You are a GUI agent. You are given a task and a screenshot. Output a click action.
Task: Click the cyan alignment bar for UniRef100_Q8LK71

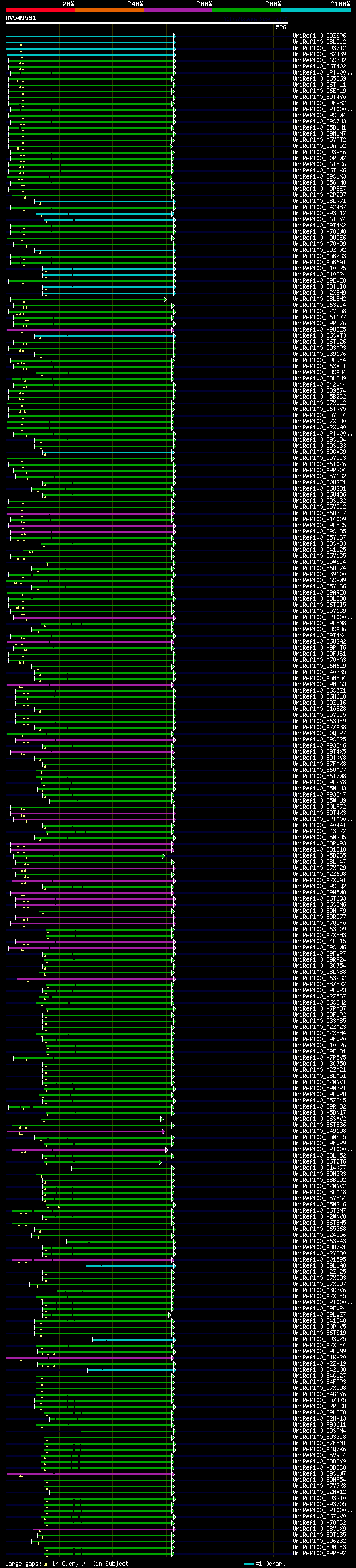tap(105, 201)
